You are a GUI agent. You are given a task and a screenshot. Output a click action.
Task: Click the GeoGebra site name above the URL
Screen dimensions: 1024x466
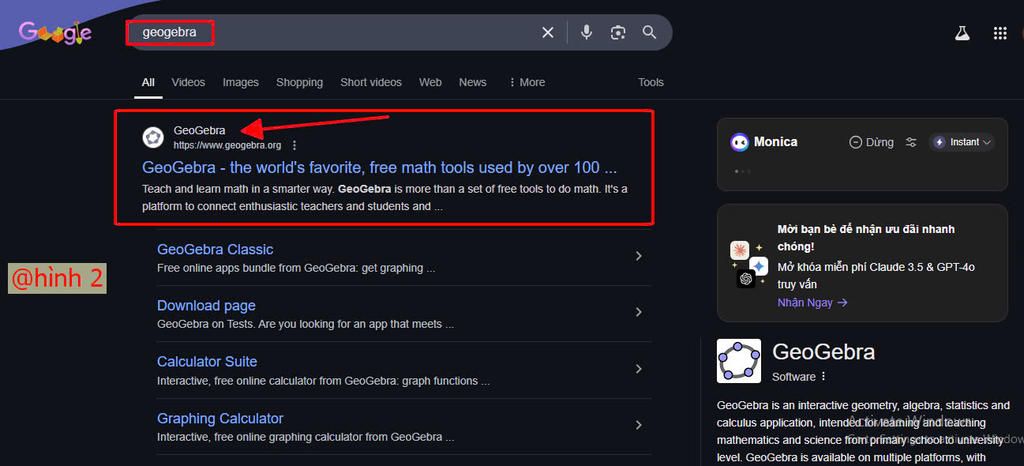pos(199,131)
